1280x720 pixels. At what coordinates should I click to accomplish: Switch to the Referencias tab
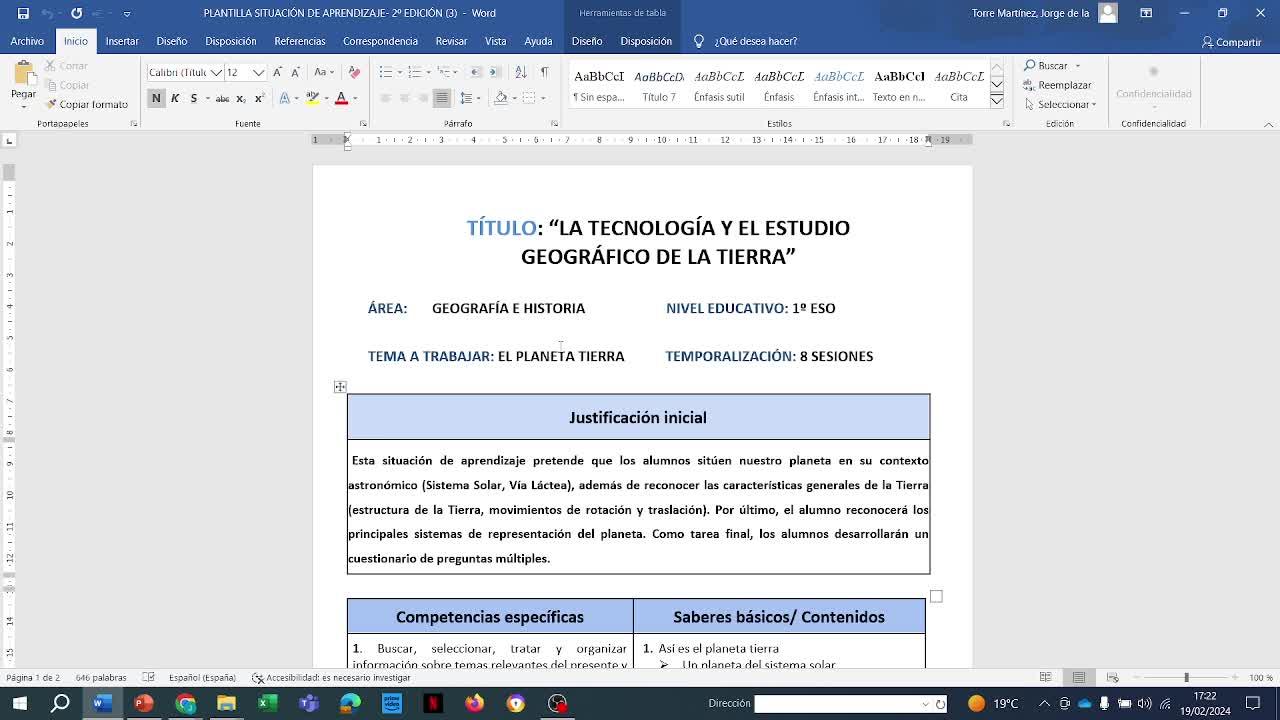(x=300, y=41)
